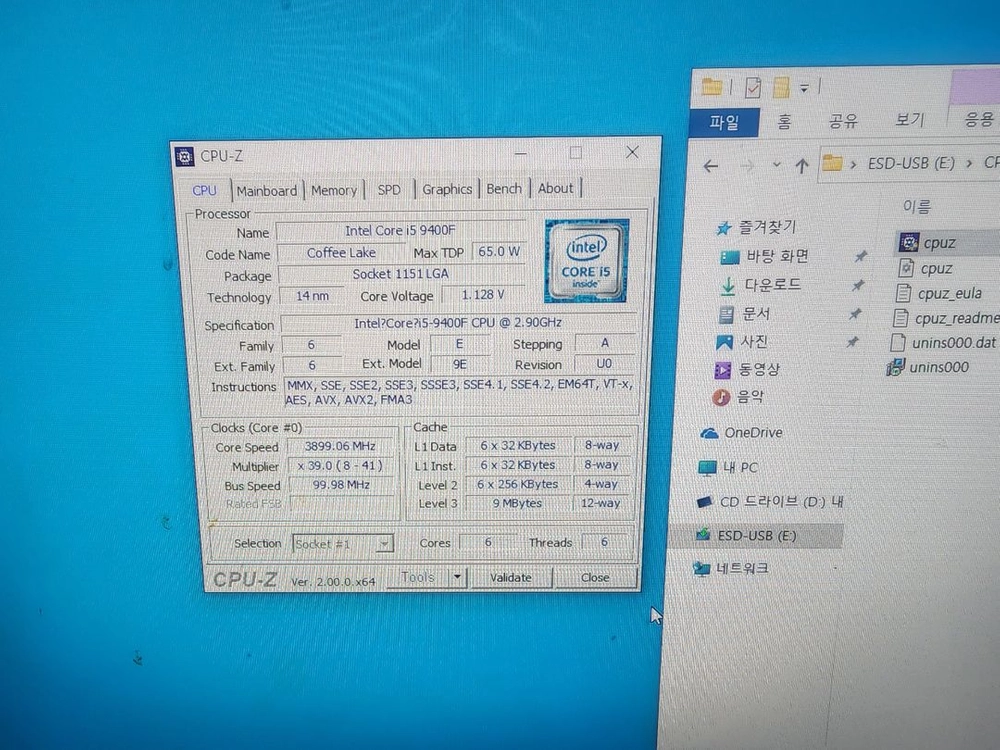Click the CPU-Z title bar app icon
The image size is (1000, 750).
click(x=184, y=156)
